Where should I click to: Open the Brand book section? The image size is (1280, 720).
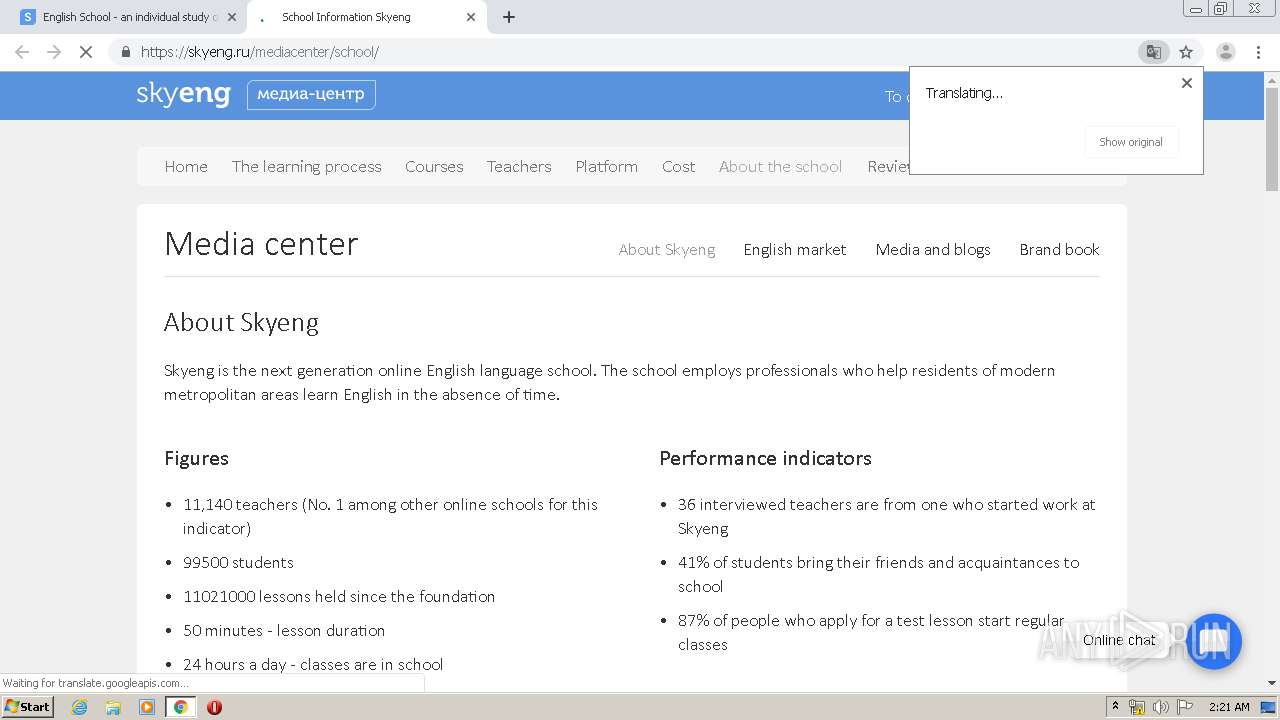[x=1059, y=250]
